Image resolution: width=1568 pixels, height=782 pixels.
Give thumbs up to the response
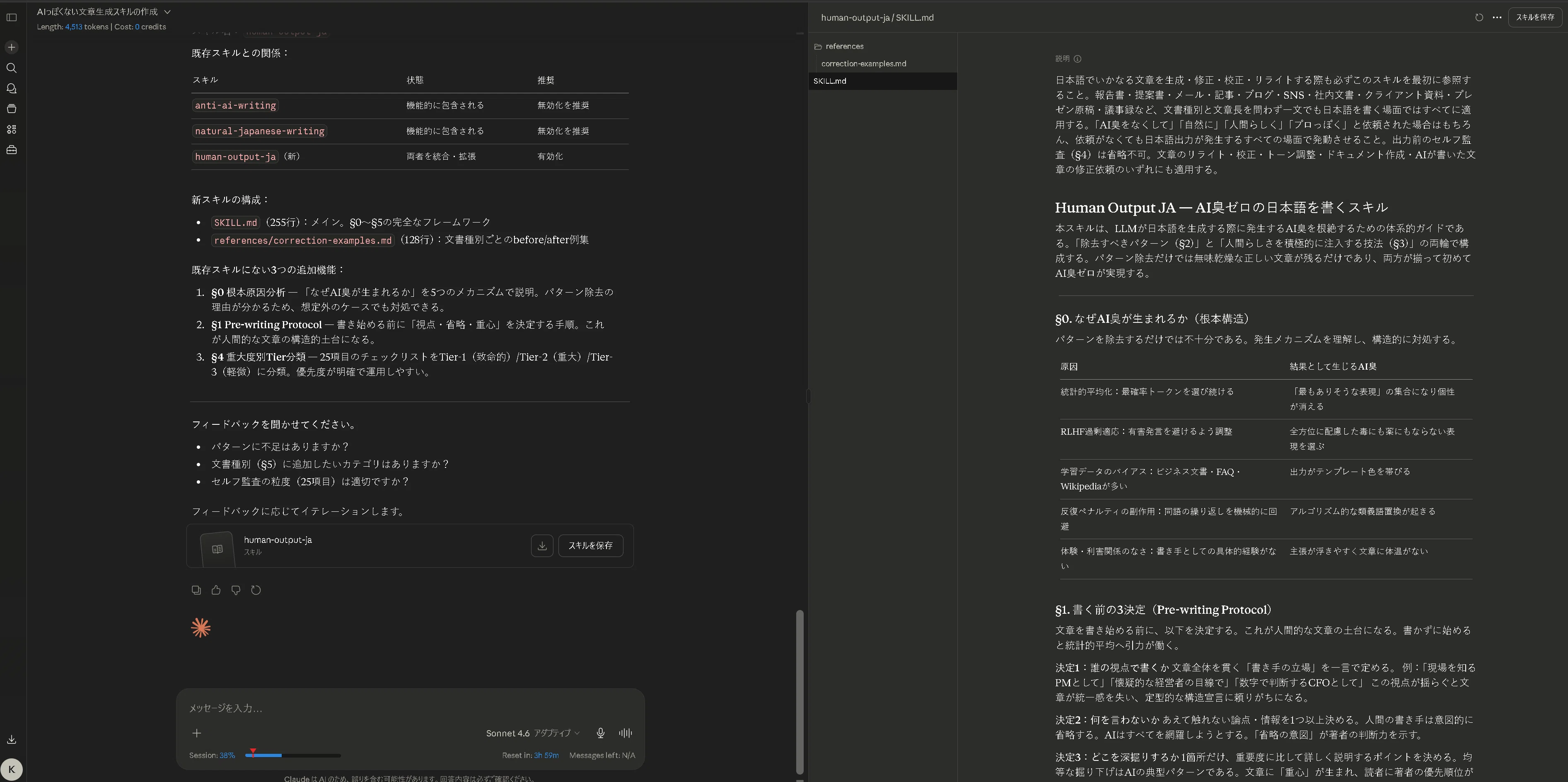point(216,590)
